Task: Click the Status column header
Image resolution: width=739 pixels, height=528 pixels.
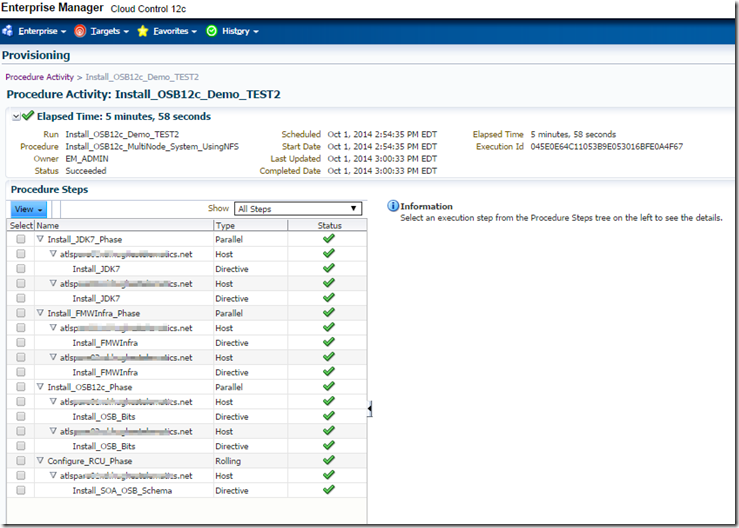Action: point(329,225)
